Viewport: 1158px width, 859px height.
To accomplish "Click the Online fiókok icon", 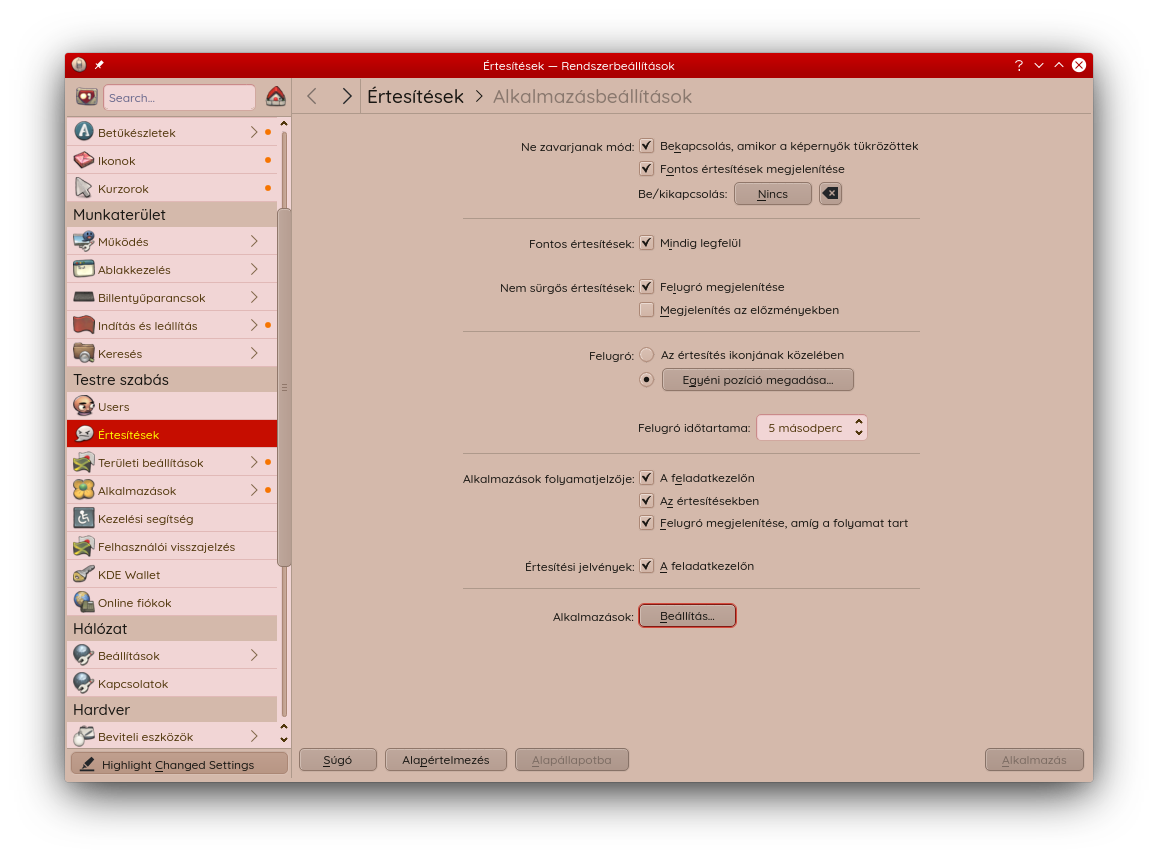I will tap(83, 602).
